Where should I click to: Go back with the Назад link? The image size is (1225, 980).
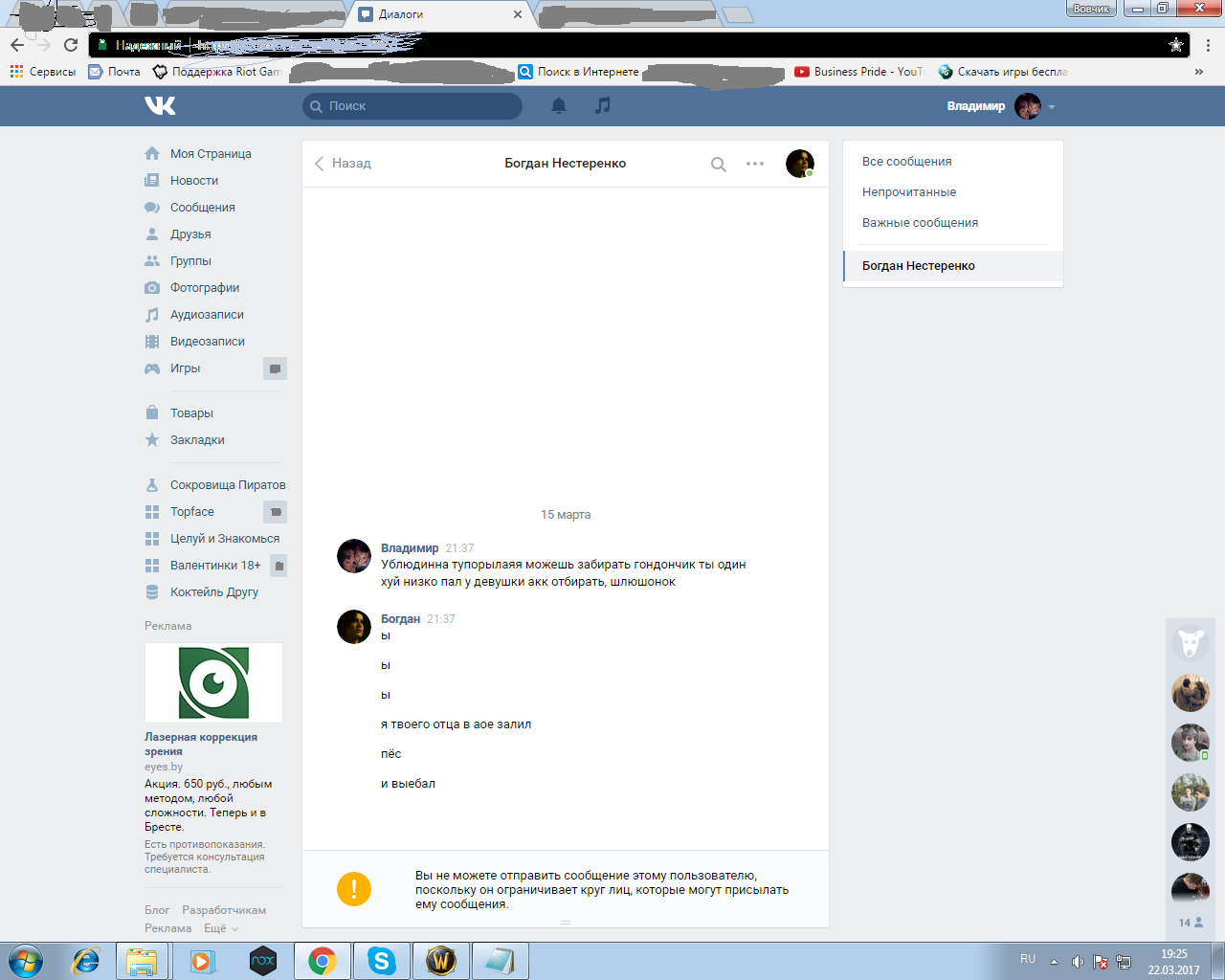click(x=343, y=164)
